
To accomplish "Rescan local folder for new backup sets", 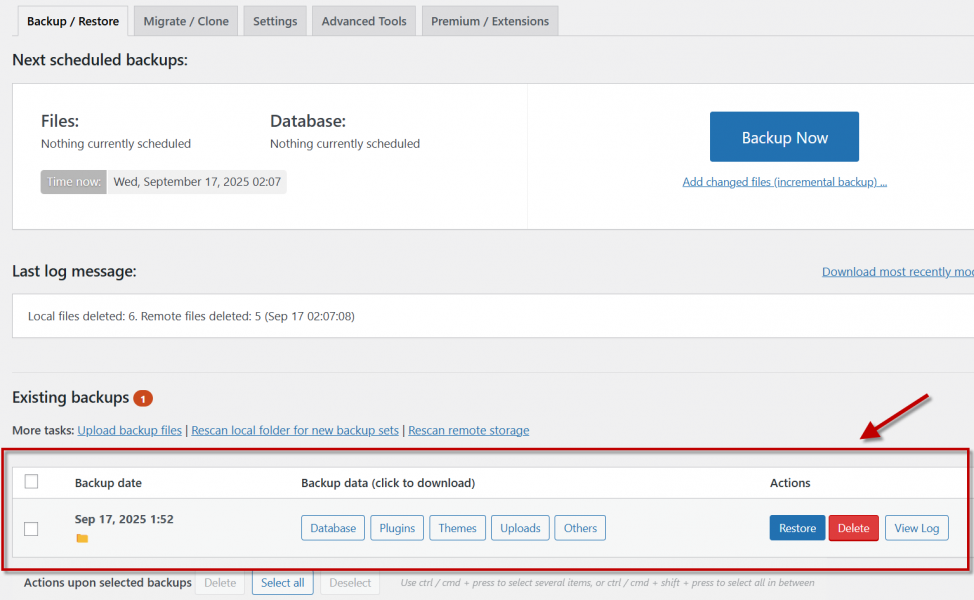I will click(x=295, y=430).
